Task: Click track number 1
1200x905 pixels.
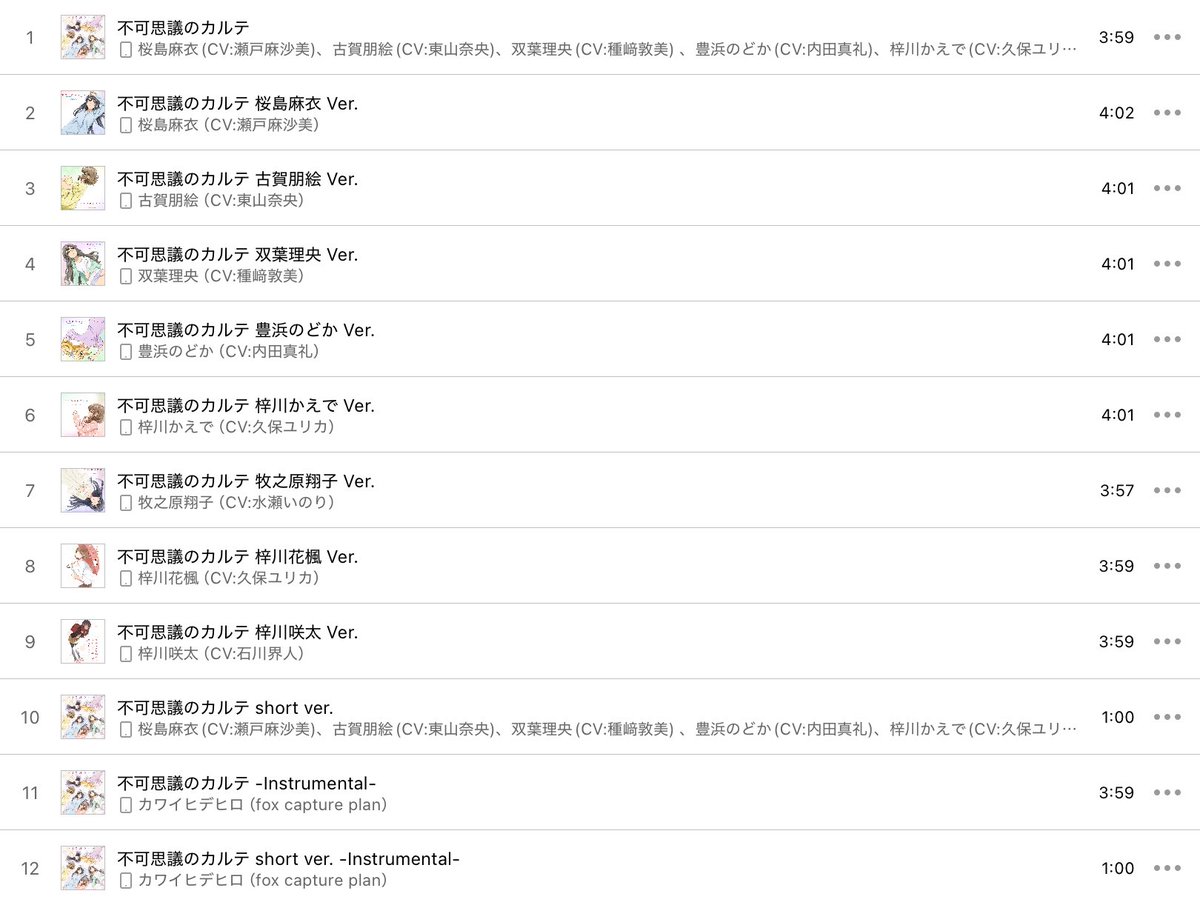Action: pos(30,37)
